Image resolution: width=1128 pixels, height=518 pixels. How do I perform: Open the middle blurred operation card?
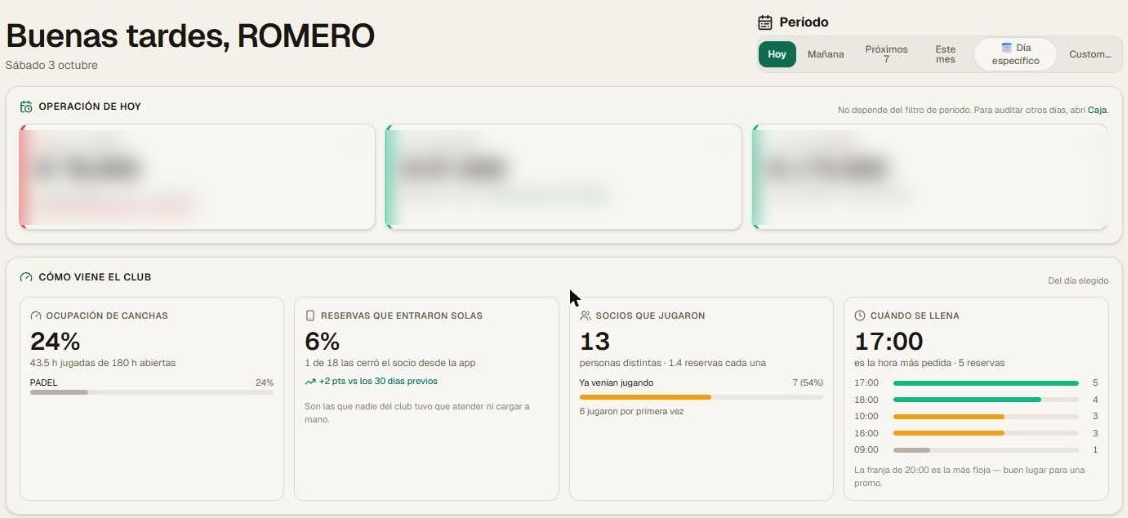point(563,177)
